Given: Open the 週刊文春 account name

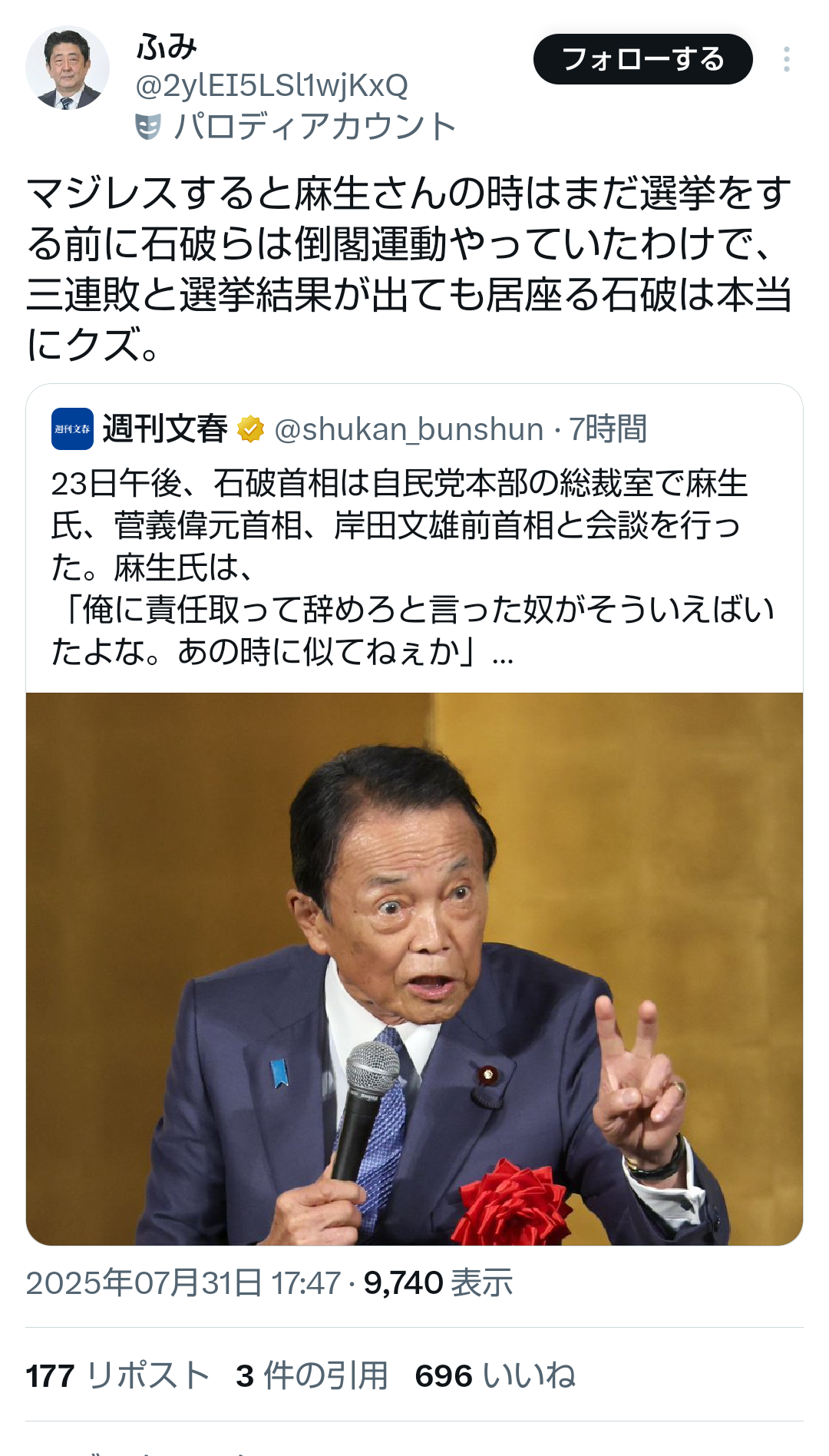Looking at the screenshot, I should click(165, 429).
